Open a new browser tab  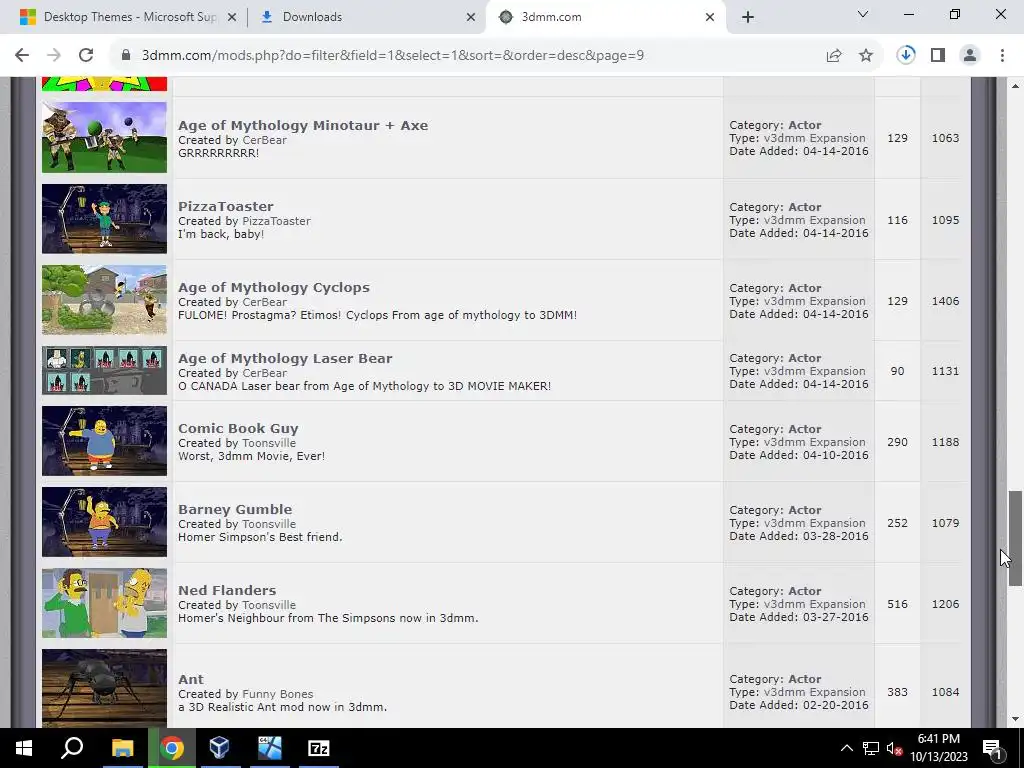pos(748,17)
